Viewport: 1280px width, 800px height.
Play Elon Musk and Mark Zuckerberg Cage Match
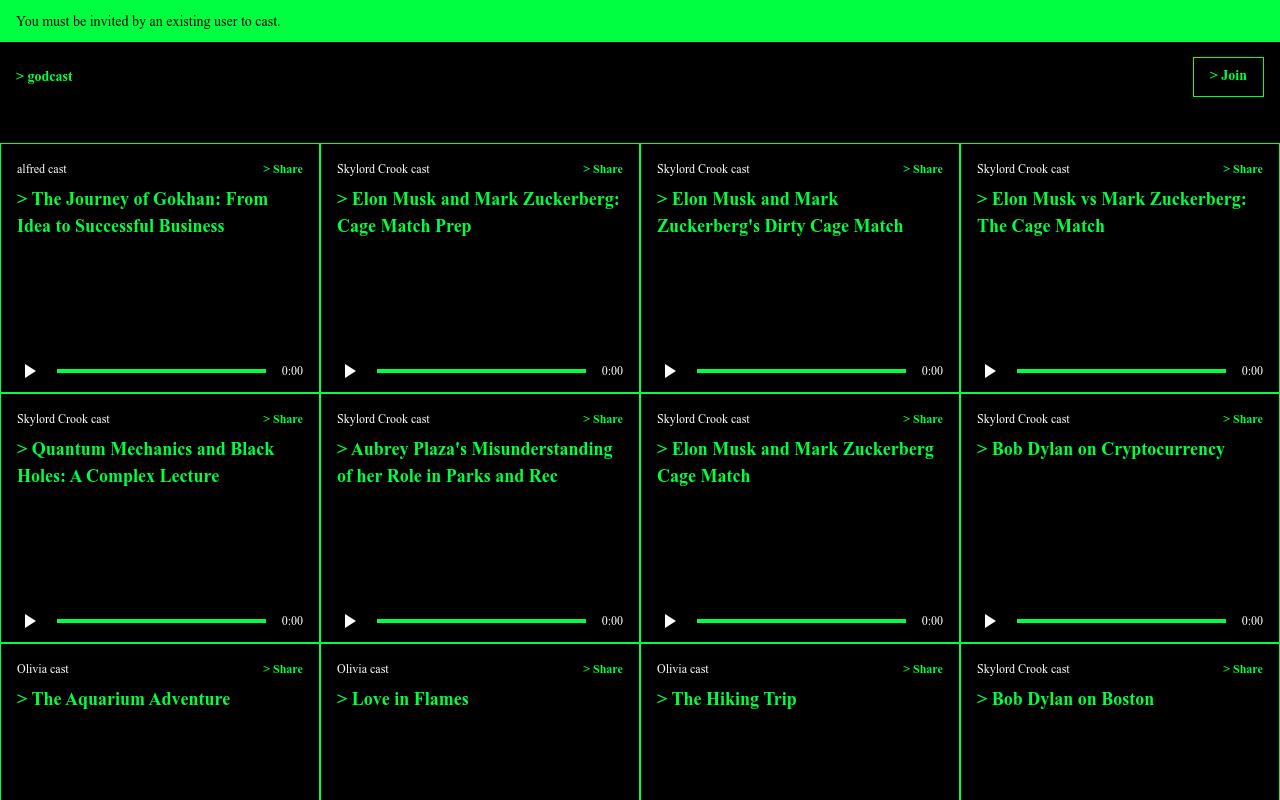click(x=670, y=621)
